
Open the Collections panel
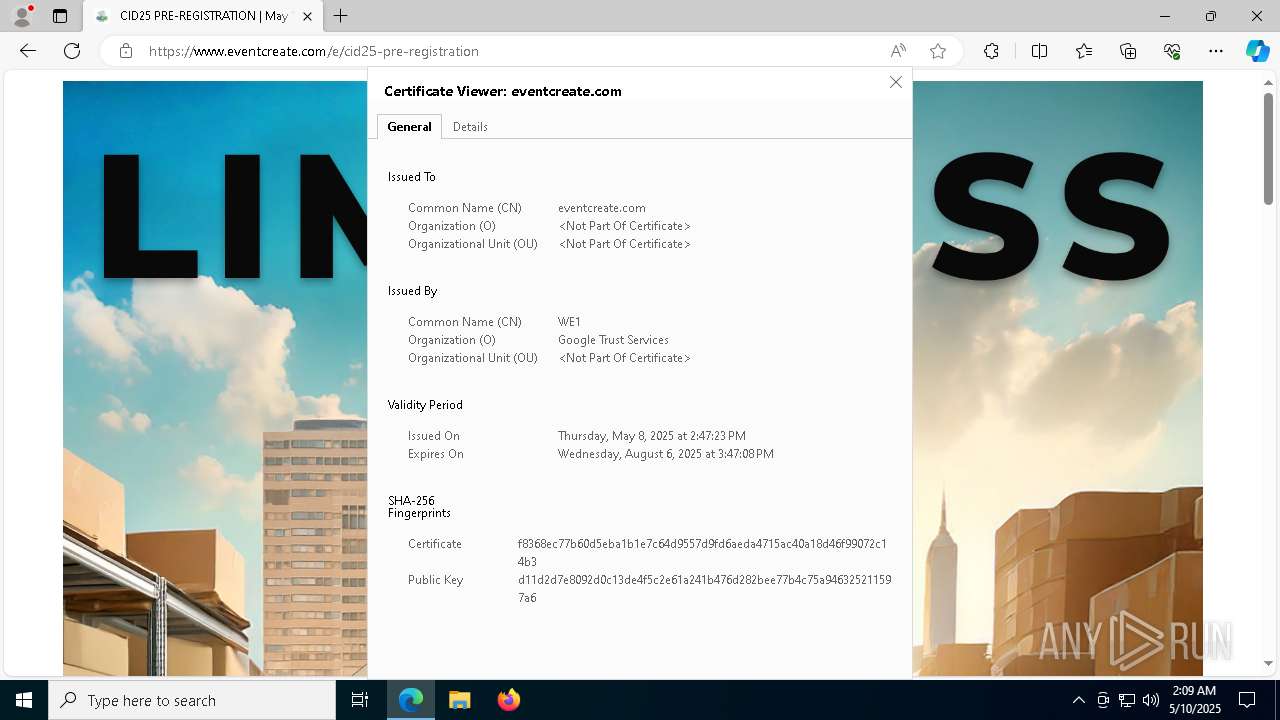click(1128, 51)
